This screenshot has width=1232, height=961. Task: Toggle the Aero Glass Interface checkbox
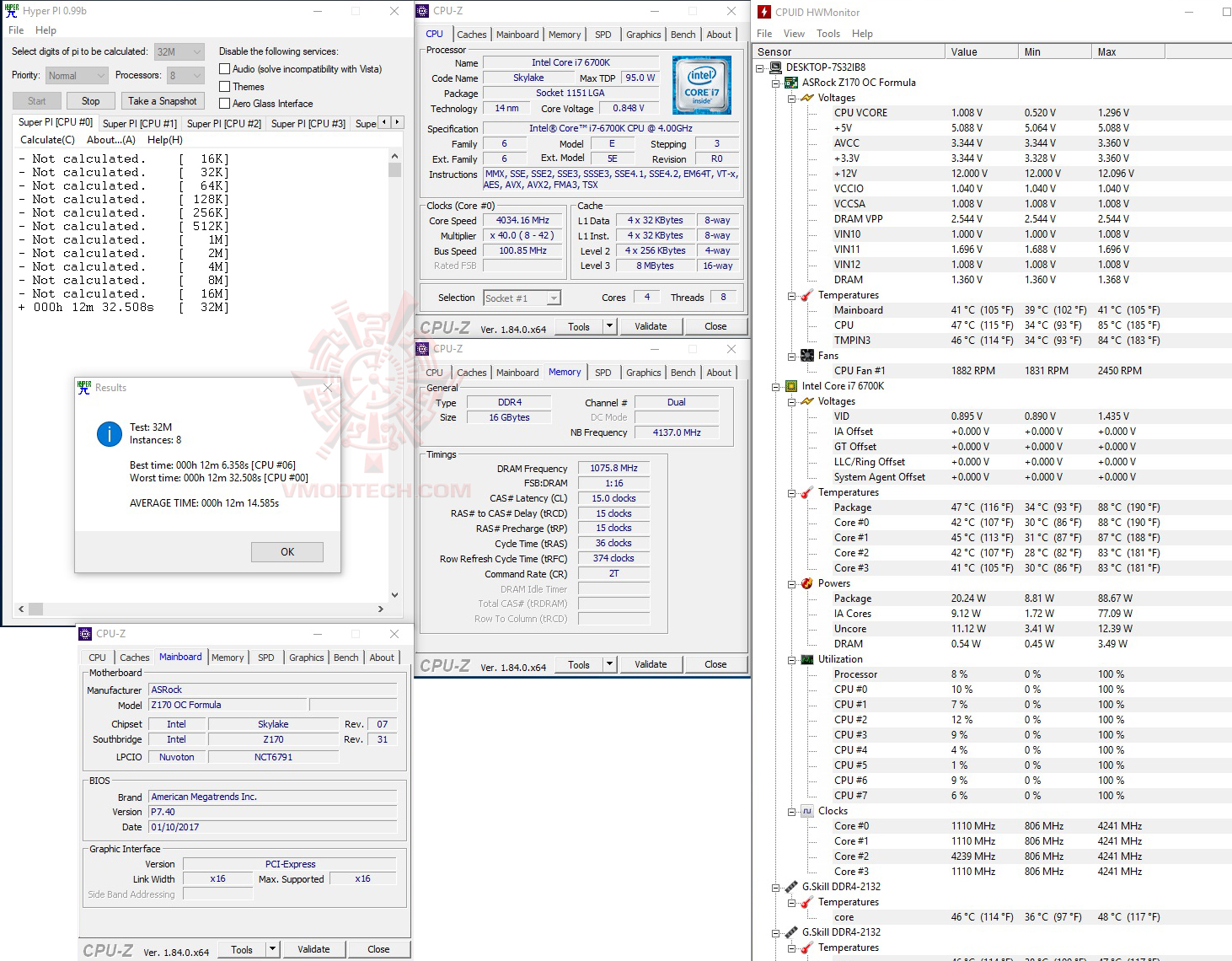[224, 104]
